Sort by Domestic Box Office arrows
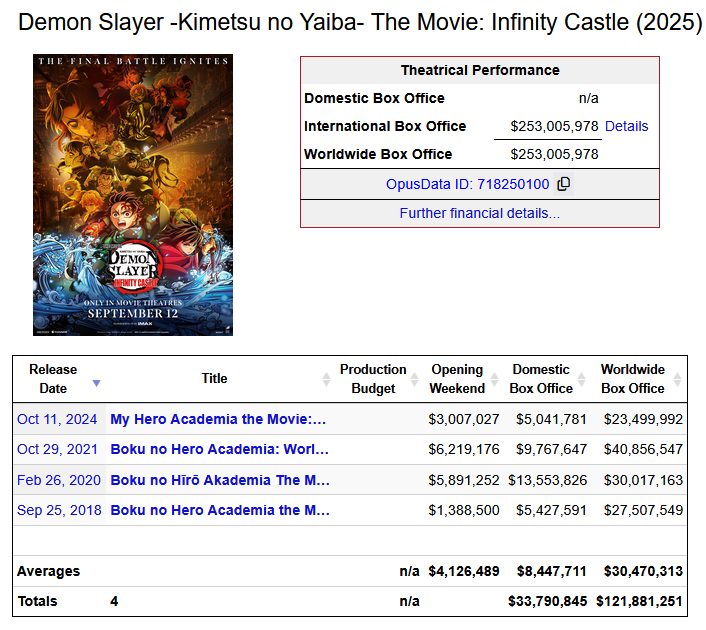 [x=581, y=379]
